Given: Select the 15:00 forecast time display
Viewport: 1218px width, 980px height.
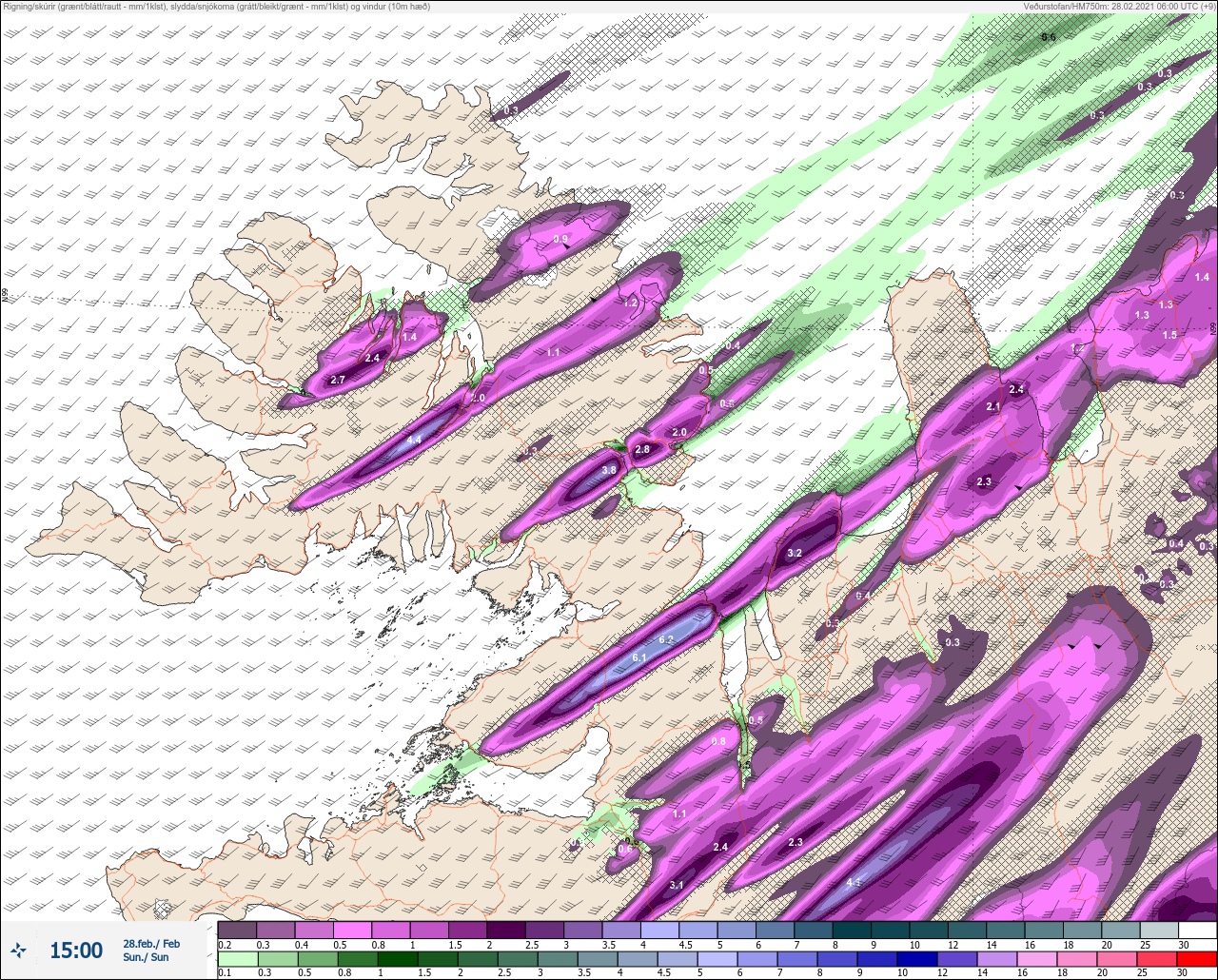Looking at the screenshot, I should (76, 950).
